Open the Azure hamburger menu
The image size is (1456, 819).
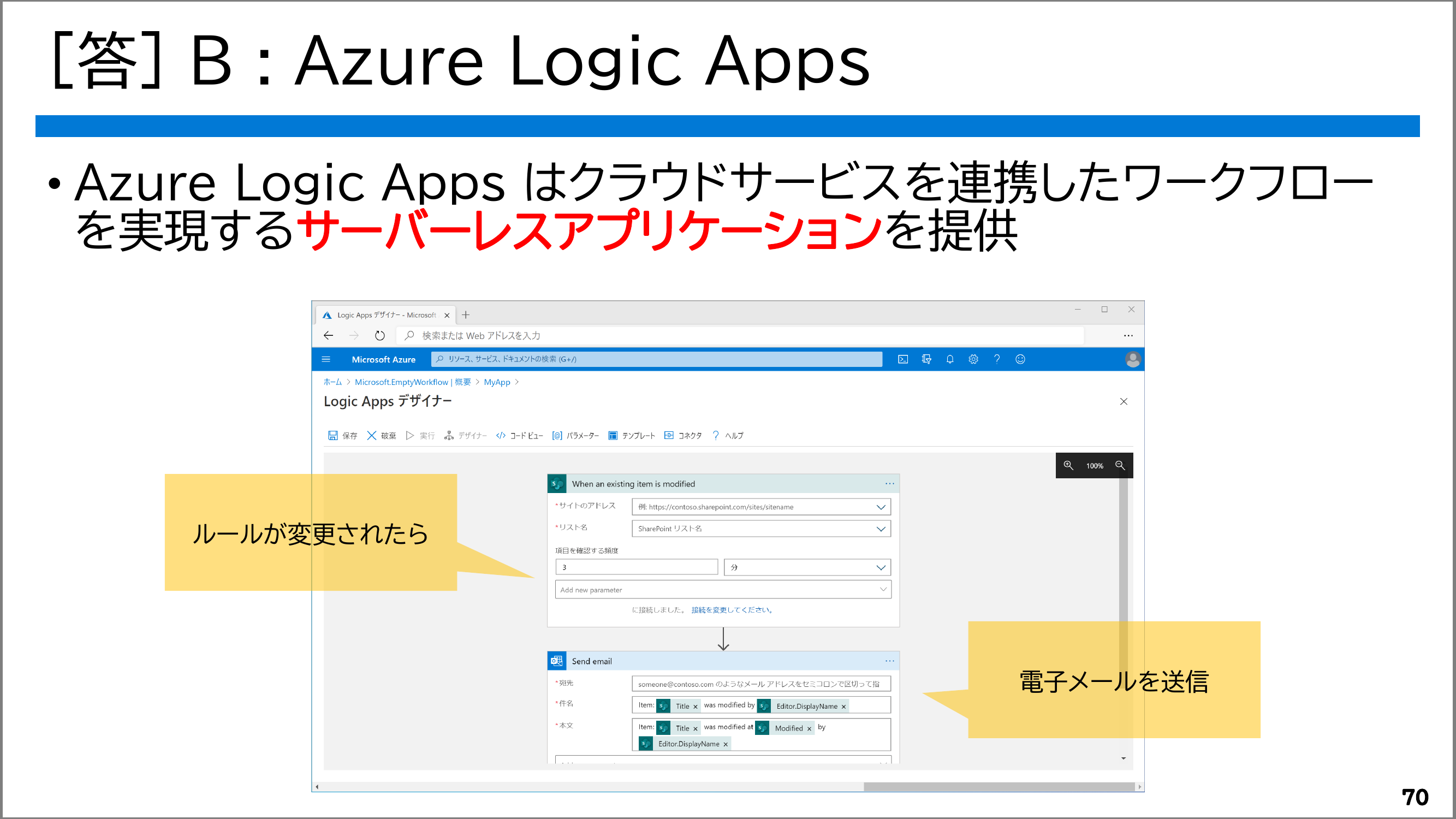tap(325, 359)
